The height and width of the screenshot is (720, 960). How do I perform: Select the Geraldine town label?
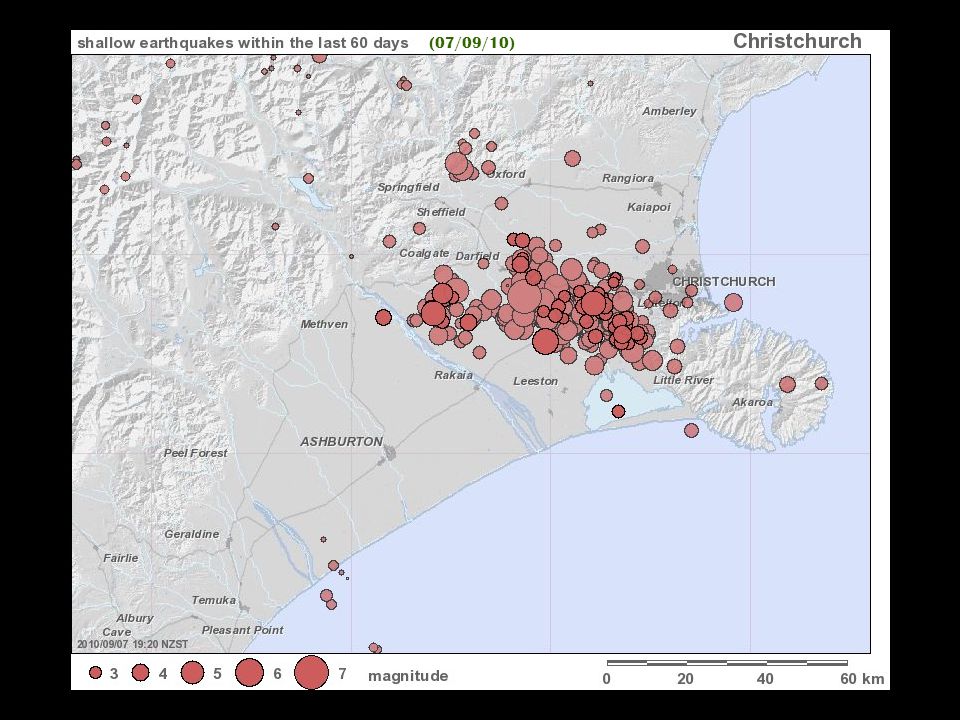tap(192, 534)
